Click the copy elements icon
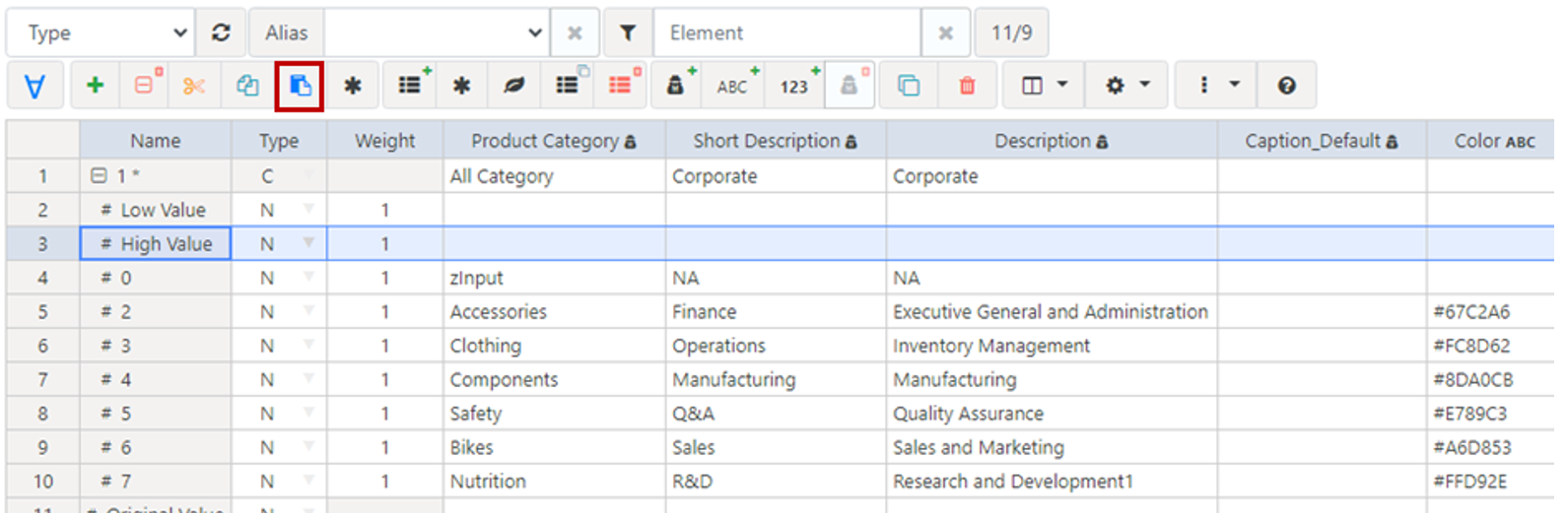The width and height of the screenshot is (1568, 513). [246, 86]
